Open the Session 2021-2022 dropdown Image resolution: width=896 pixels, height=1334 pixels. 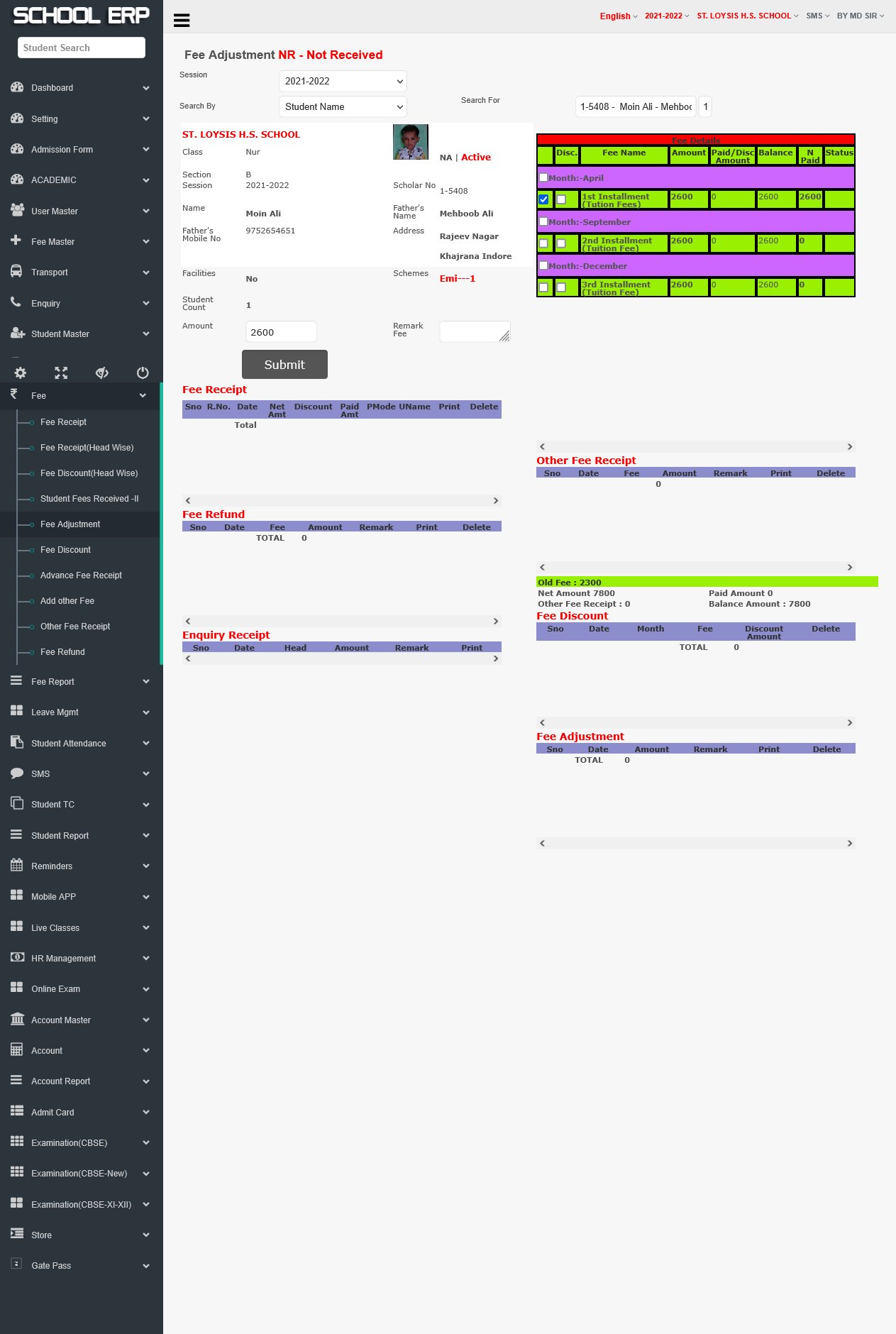coord(343,81)
